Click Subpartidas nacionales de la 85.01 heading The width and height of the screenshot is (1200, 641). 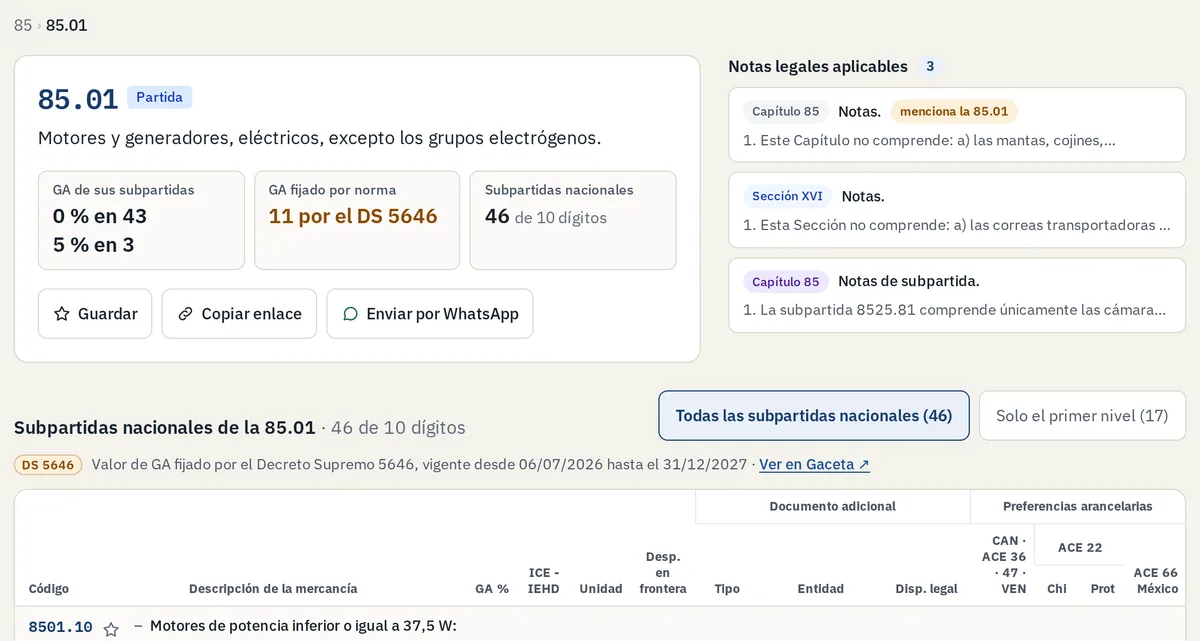pos(165,428)
